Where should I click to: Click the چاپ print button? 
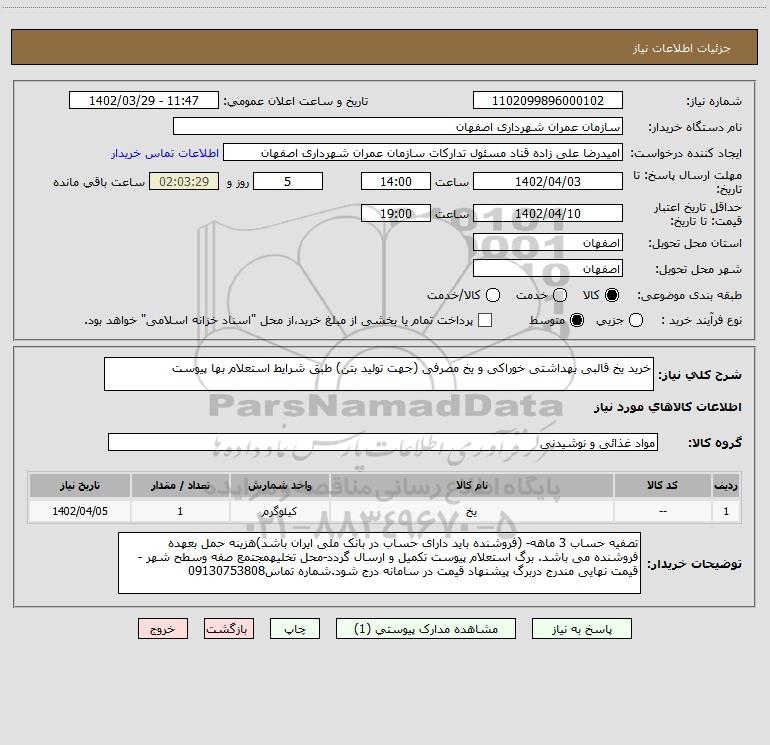point(295,629)
